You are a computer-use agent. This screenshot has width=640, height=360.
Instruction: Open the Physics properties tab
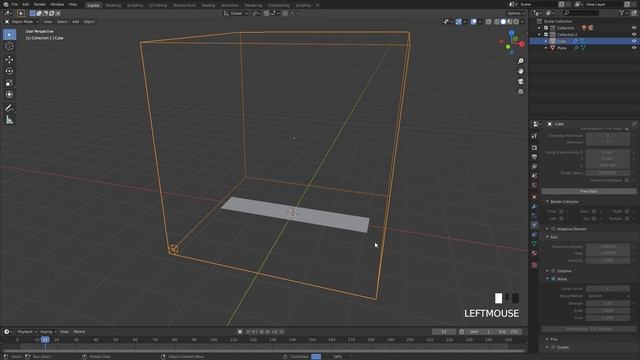point(534,225)
